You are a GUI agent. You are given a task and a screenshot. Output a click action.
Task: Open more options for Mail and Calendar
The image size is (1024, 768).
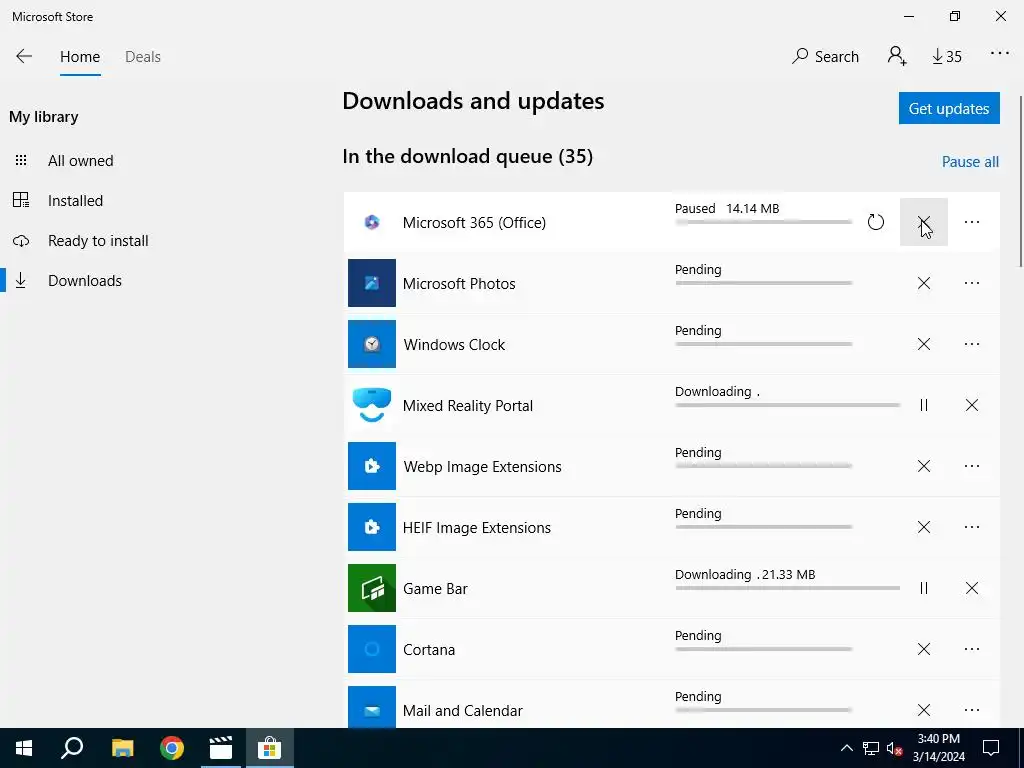pos(972,710)
